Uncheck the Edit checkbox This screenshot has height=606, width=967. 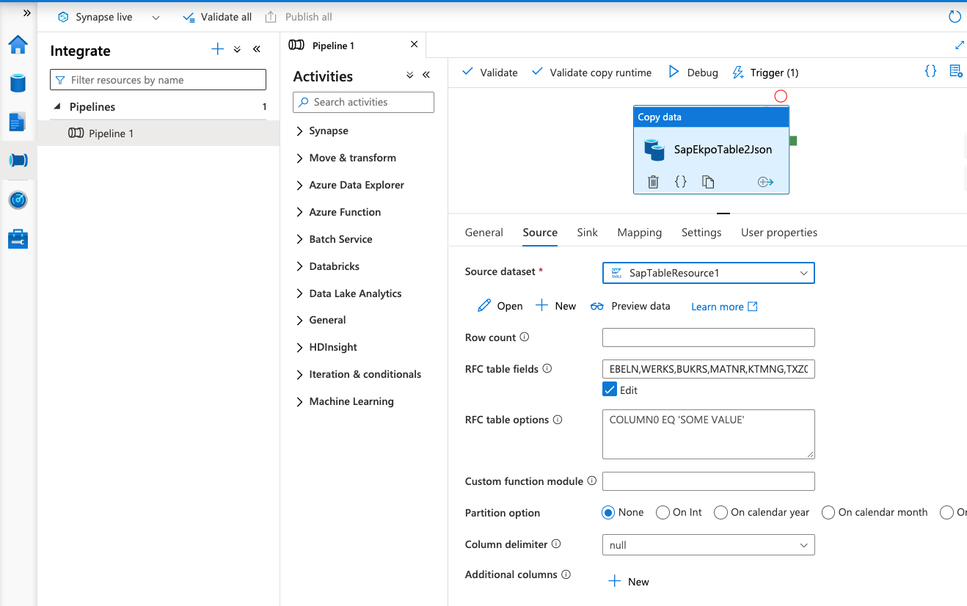[x=609, y=390]
